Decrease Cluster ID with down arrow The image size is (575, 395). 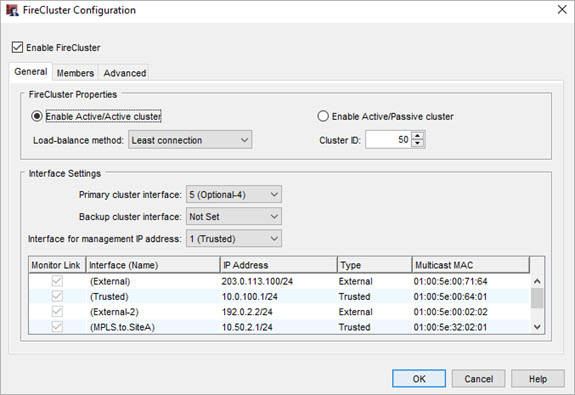coord(417,143)
